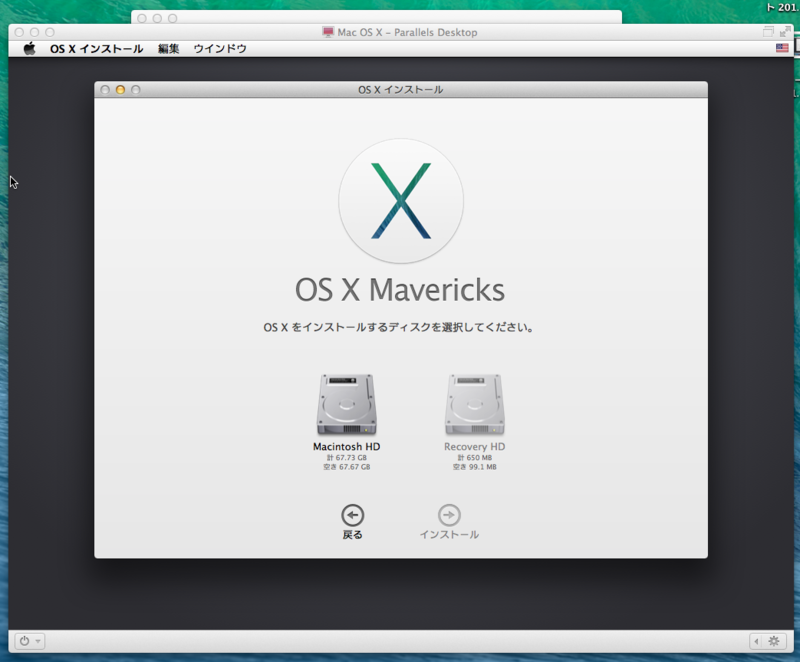Open the OS X インストール menu
The height and width of the screenshot is (662, 800).
(x=96, y=48)
